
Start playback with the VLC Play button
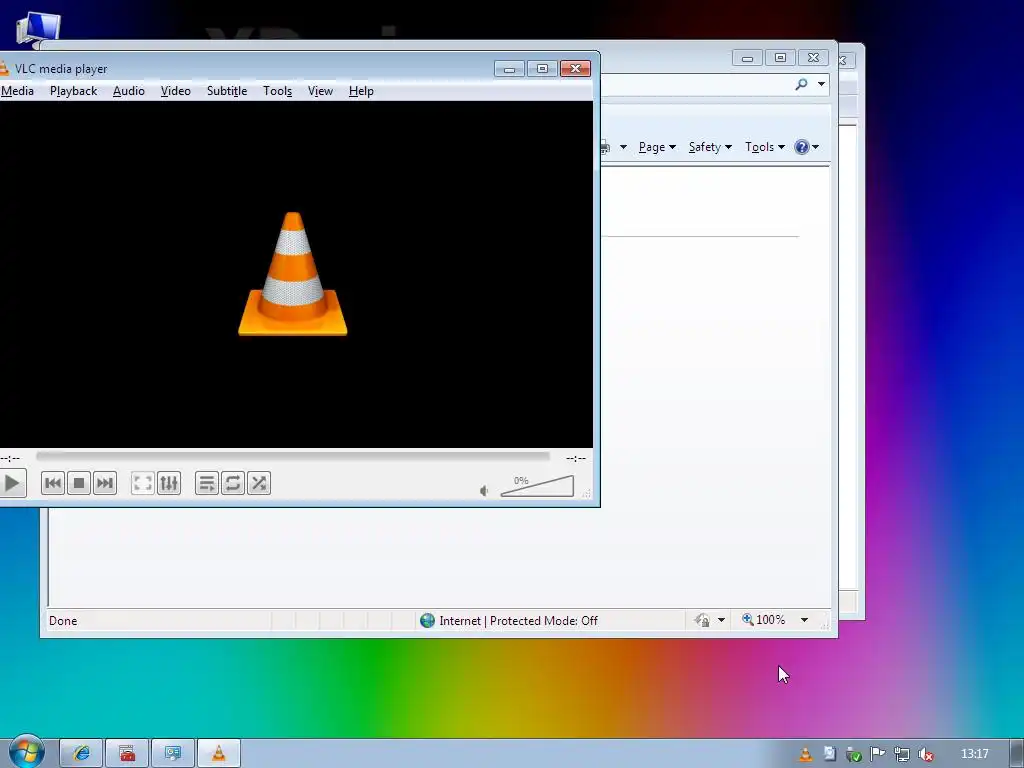12,483
